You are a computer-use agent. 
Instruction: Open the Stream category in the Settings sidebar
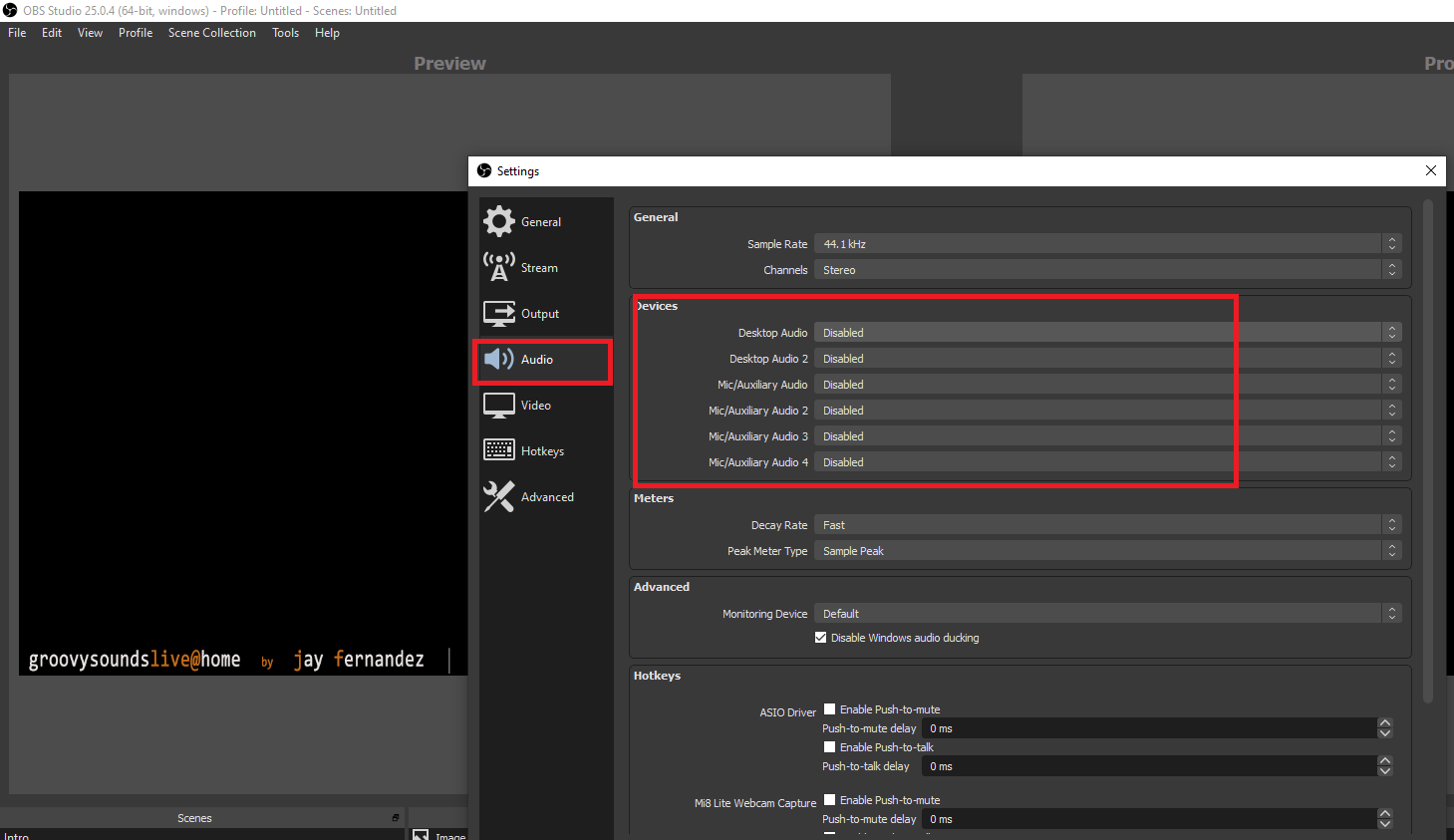544,267
